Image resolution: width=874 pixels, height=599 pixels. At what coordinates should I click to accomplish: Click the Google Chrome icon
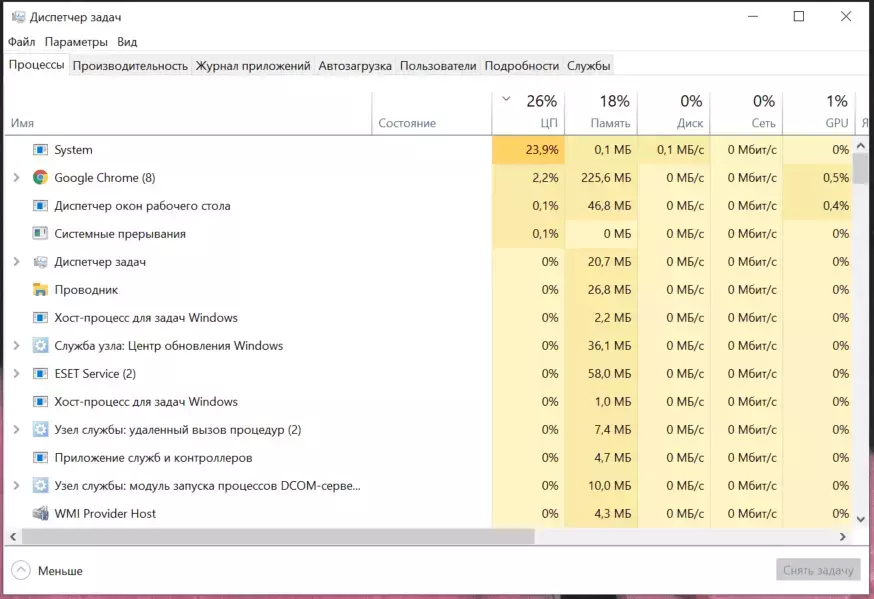[40, 177]
